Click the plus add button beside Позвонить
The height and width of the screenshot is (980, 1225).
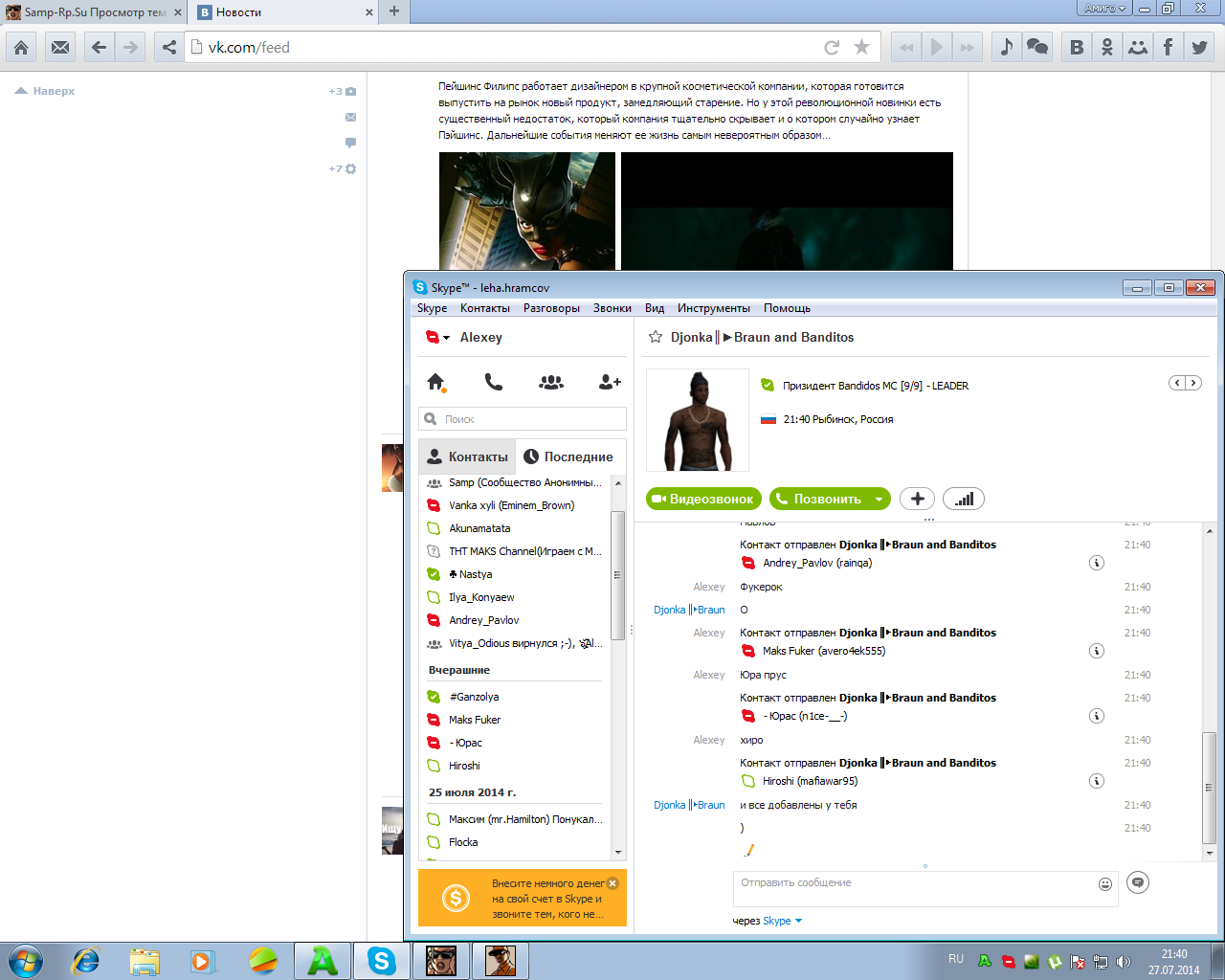(x=917, y=499)
